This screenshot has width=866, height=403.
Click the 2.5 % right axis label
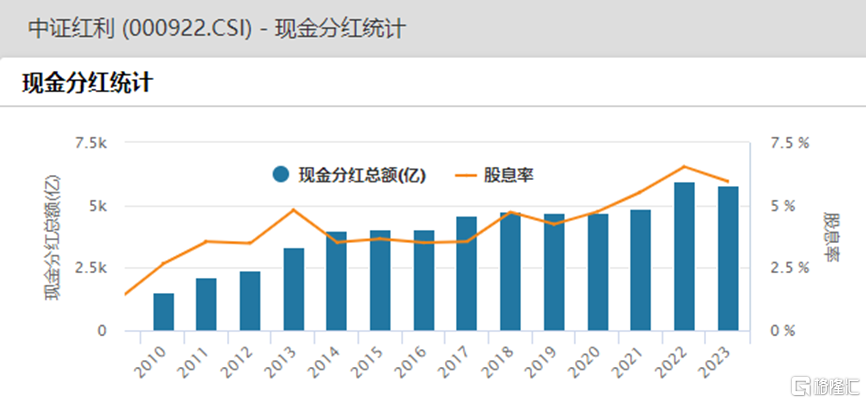(789, 268)
